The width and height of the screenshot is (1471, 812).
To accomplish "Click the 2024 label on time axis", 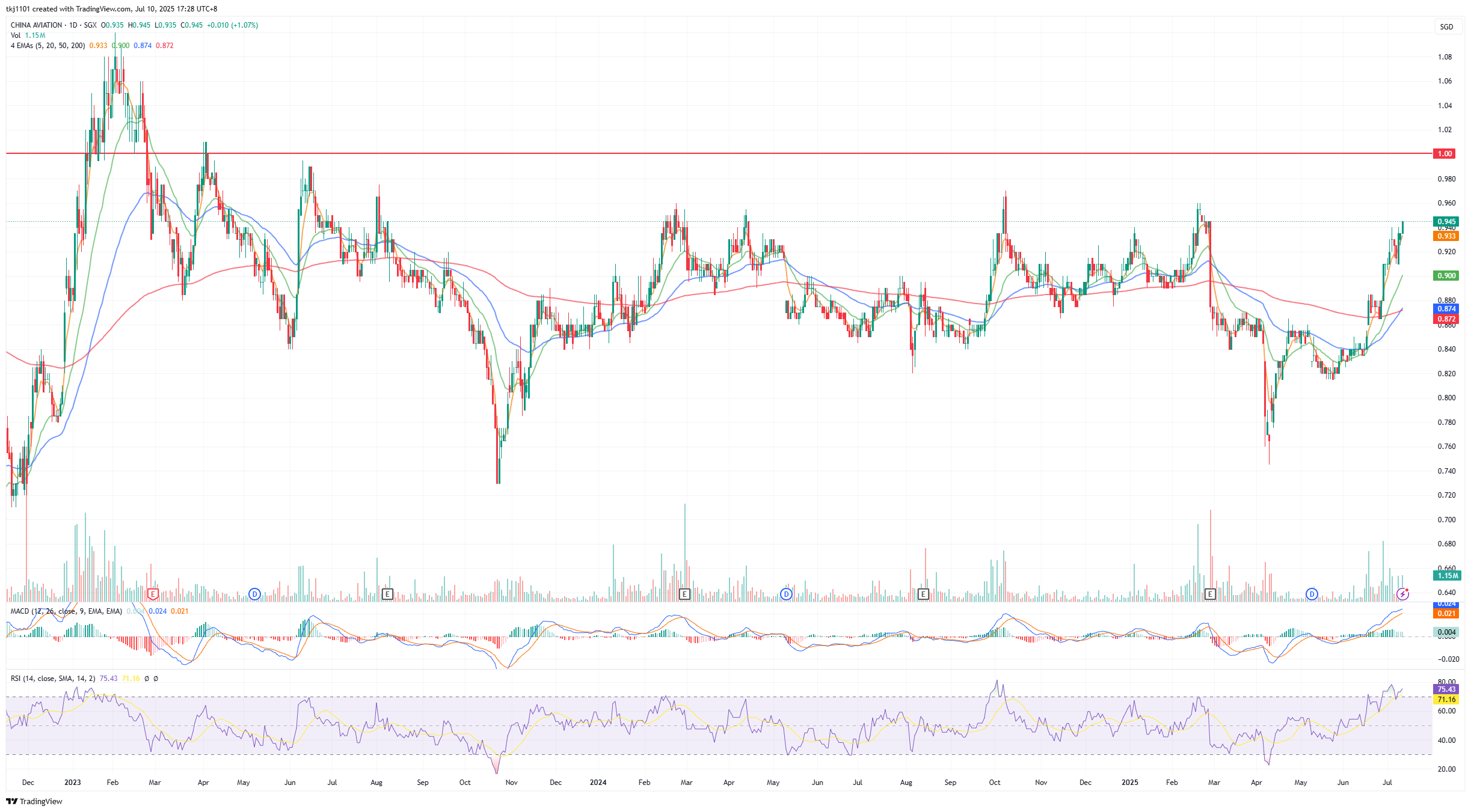I will 598,783.
